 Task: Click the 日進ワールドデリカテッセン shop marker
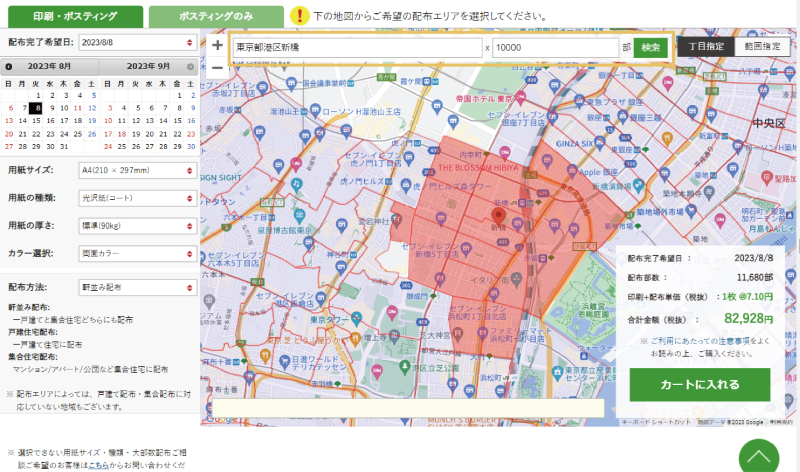(285, 362)
